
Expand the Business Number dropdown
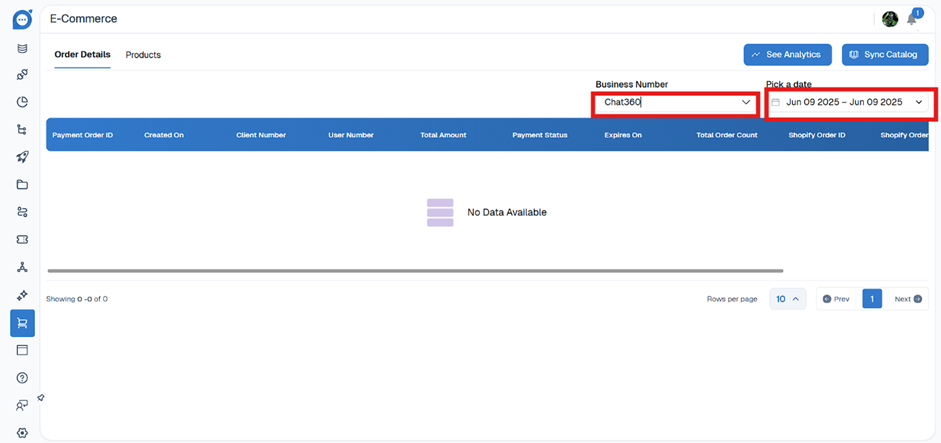[x=676, y=102]
